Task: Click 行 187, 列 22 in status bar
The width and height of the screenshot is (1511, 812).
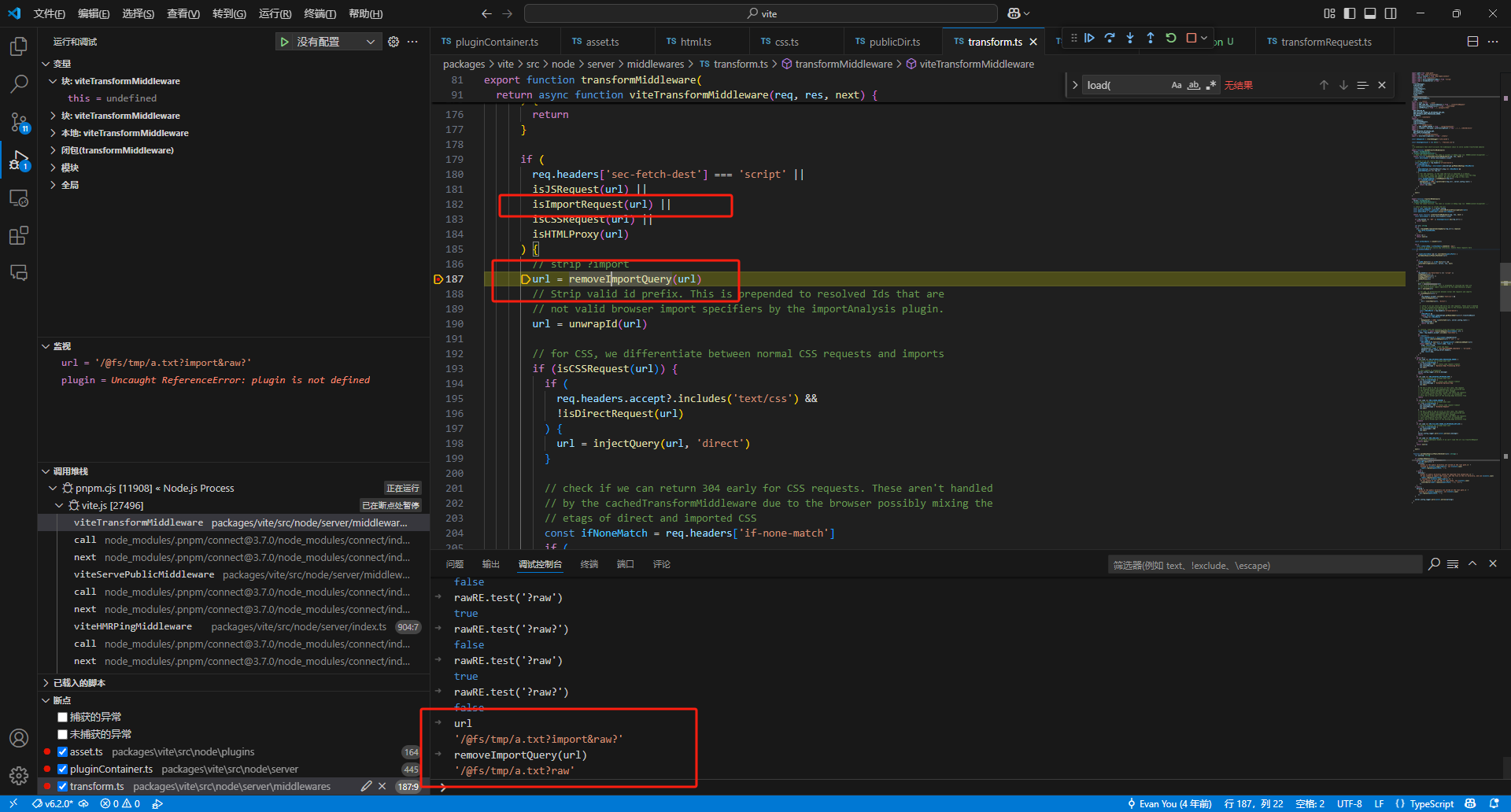Action: click(x=1254, y=803)
